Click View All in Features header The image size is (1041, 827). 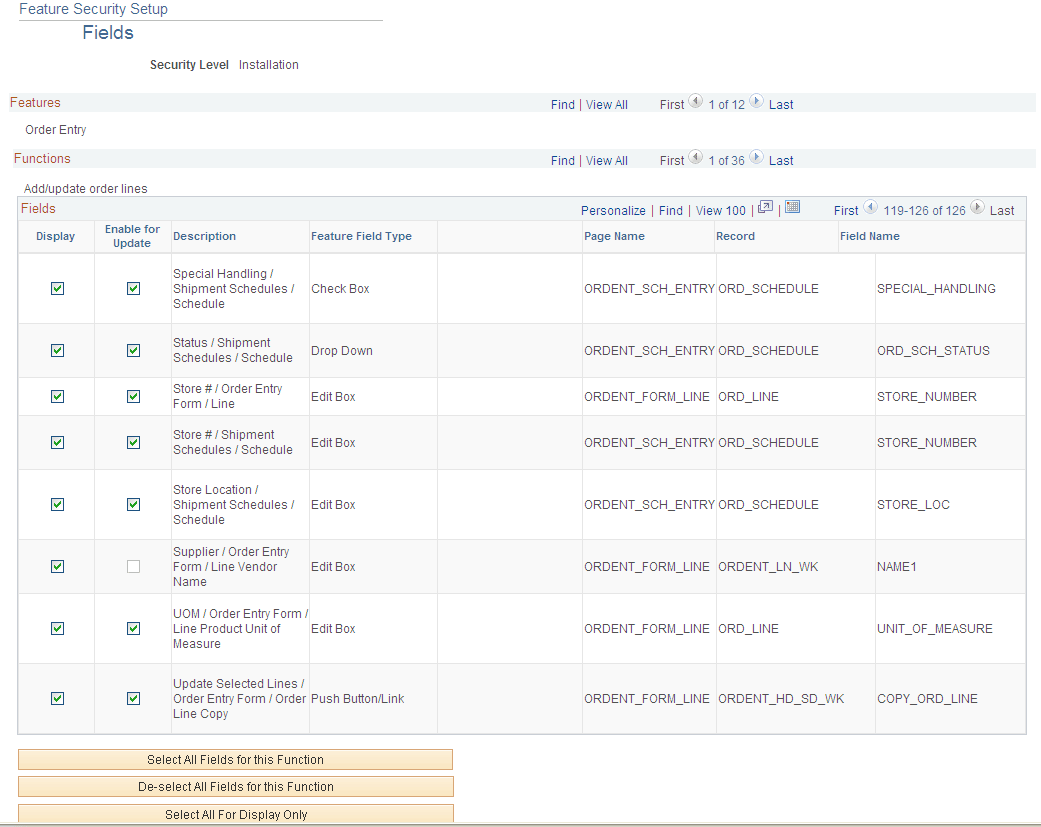point(606,105)
